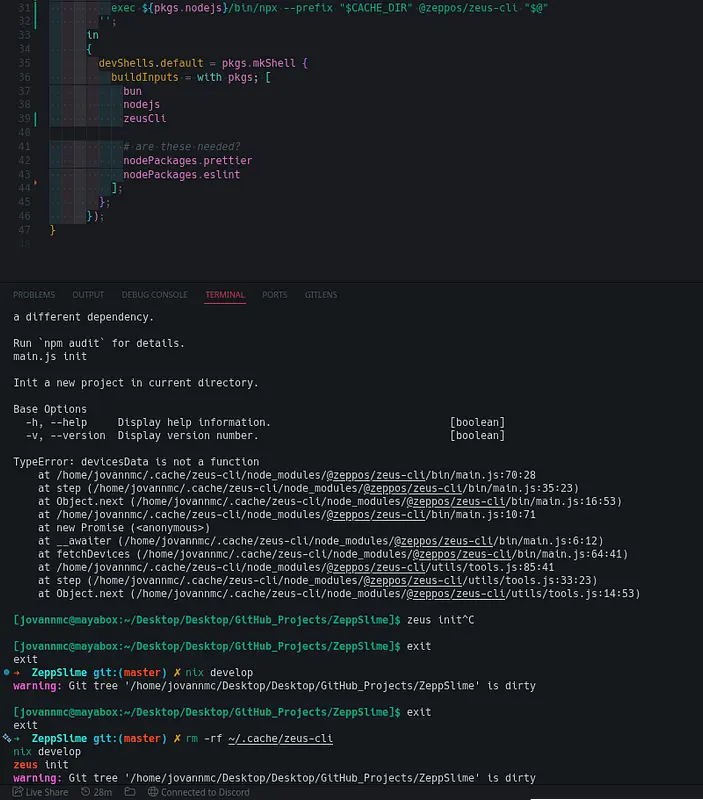Click green git change bar at line 39
703x800 pixels.
click(x=36, y=119)
